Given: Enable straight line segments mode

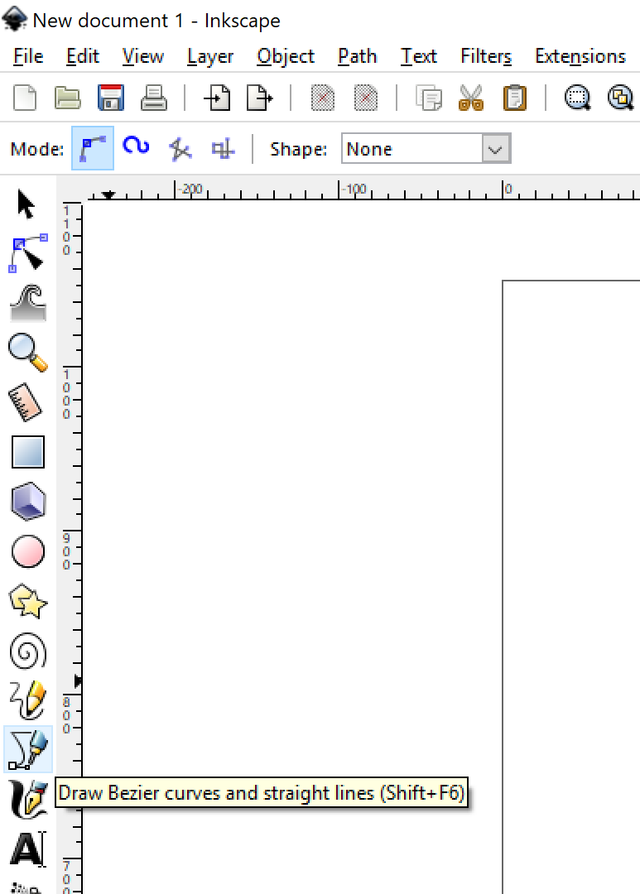Looking at the screenshot, I should click(x=180, y=149).
